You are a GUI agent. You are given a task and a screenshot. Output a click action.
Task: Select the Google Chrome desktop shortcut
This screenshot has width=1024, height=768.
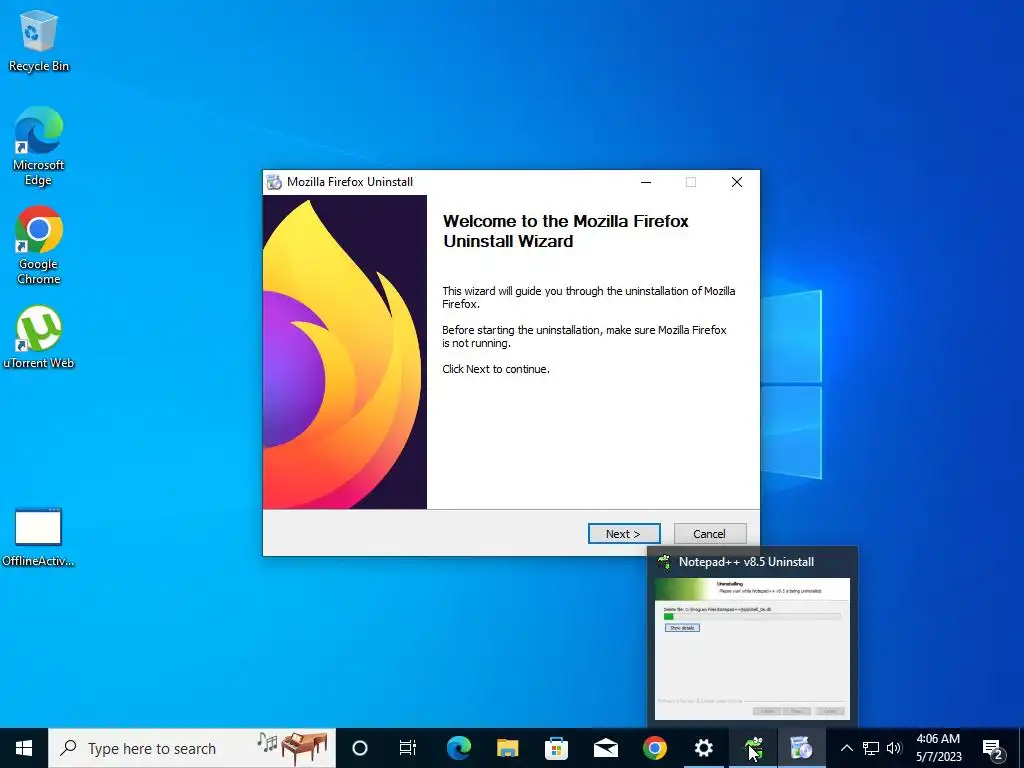coord(39,246)
